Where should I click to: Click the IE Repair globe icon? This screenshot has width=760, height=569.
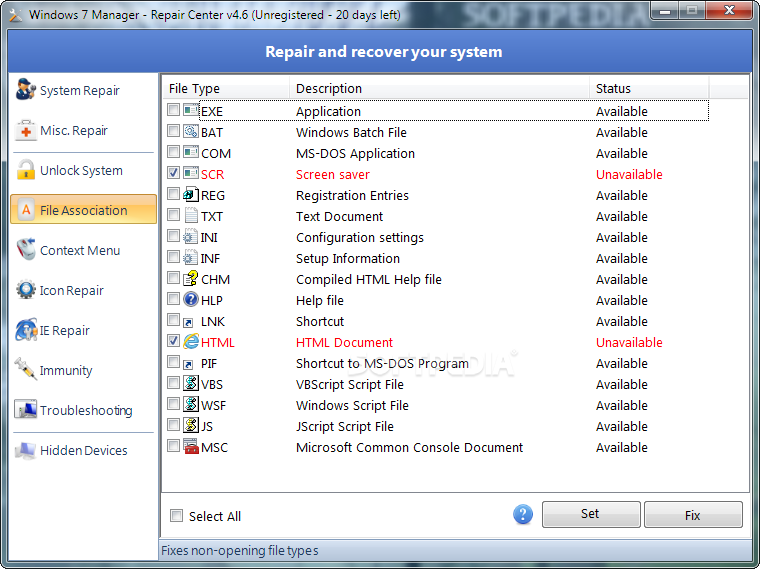26,330
